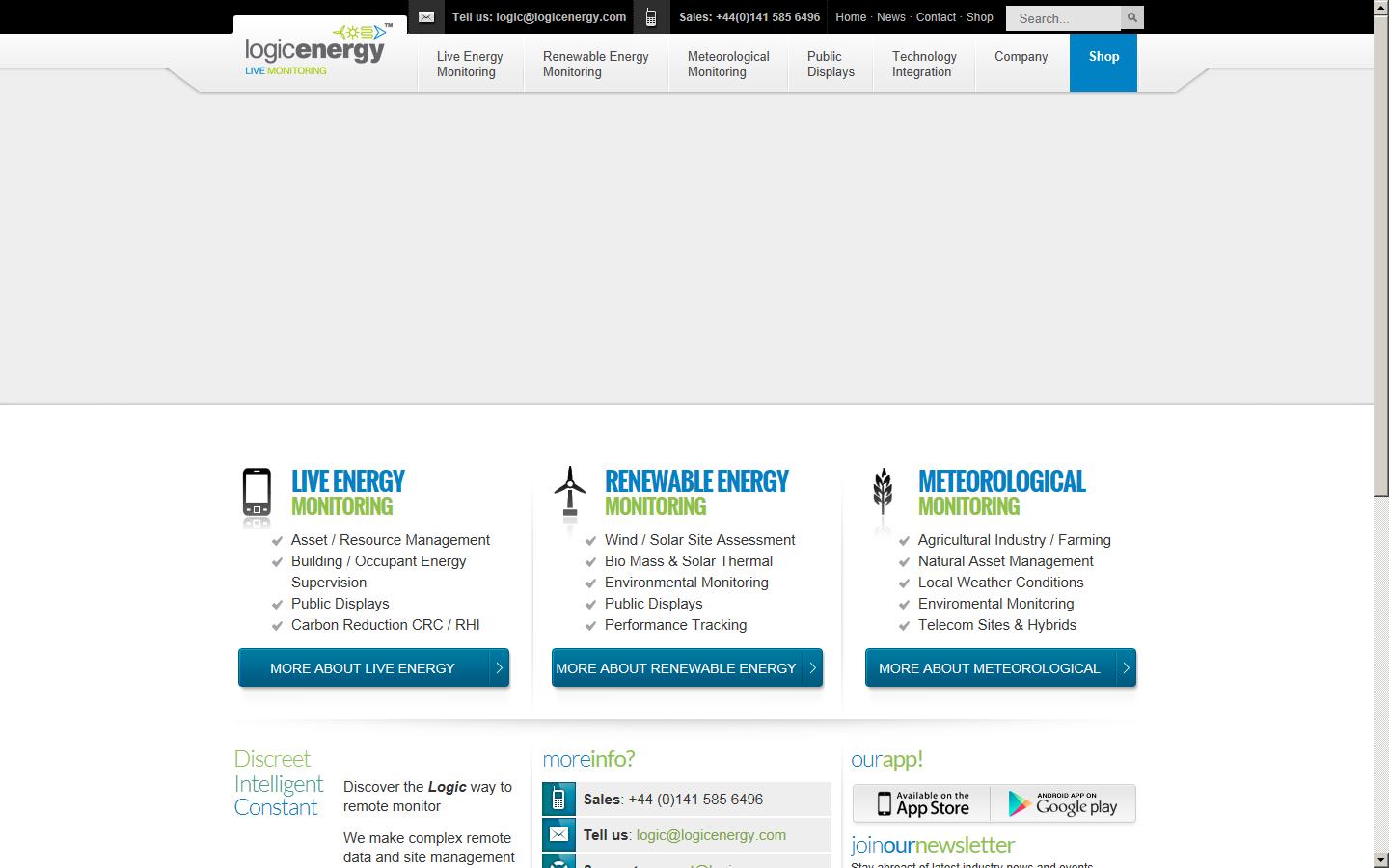Click the App Store download badge
The width and height of the screenshot is (1389, 868).
pyautogui.click(x=921, y=803)
